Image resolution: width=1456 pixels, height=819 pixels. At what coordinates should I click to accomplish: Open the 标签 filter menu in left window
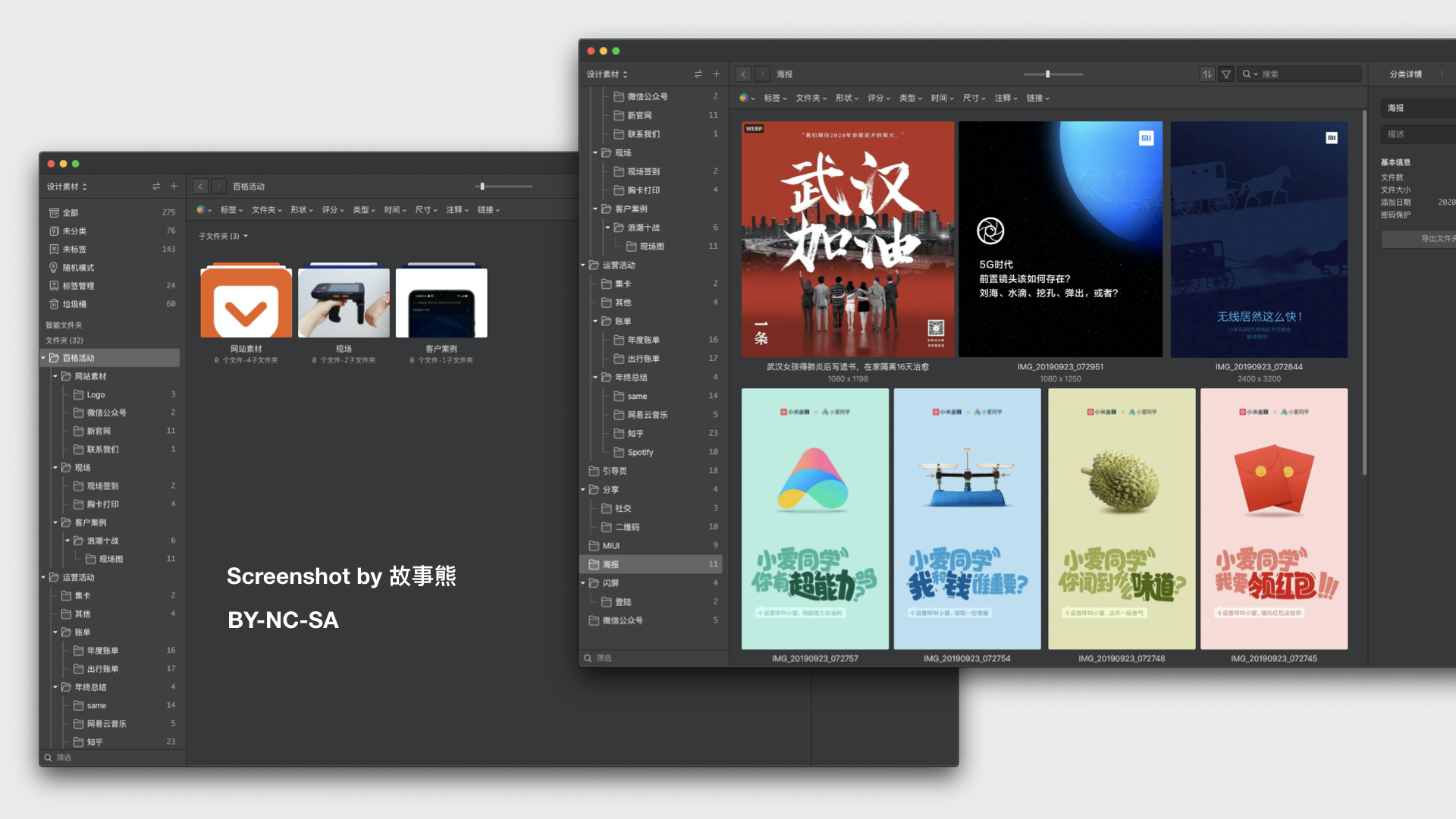pos(231,210)
